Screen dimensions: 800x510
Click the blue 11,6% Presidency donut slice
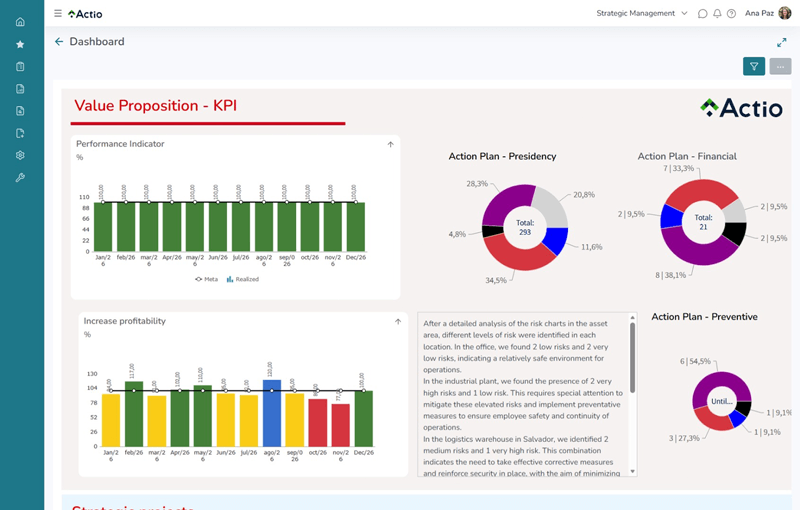pyautogui.click(x=556, y=240)
